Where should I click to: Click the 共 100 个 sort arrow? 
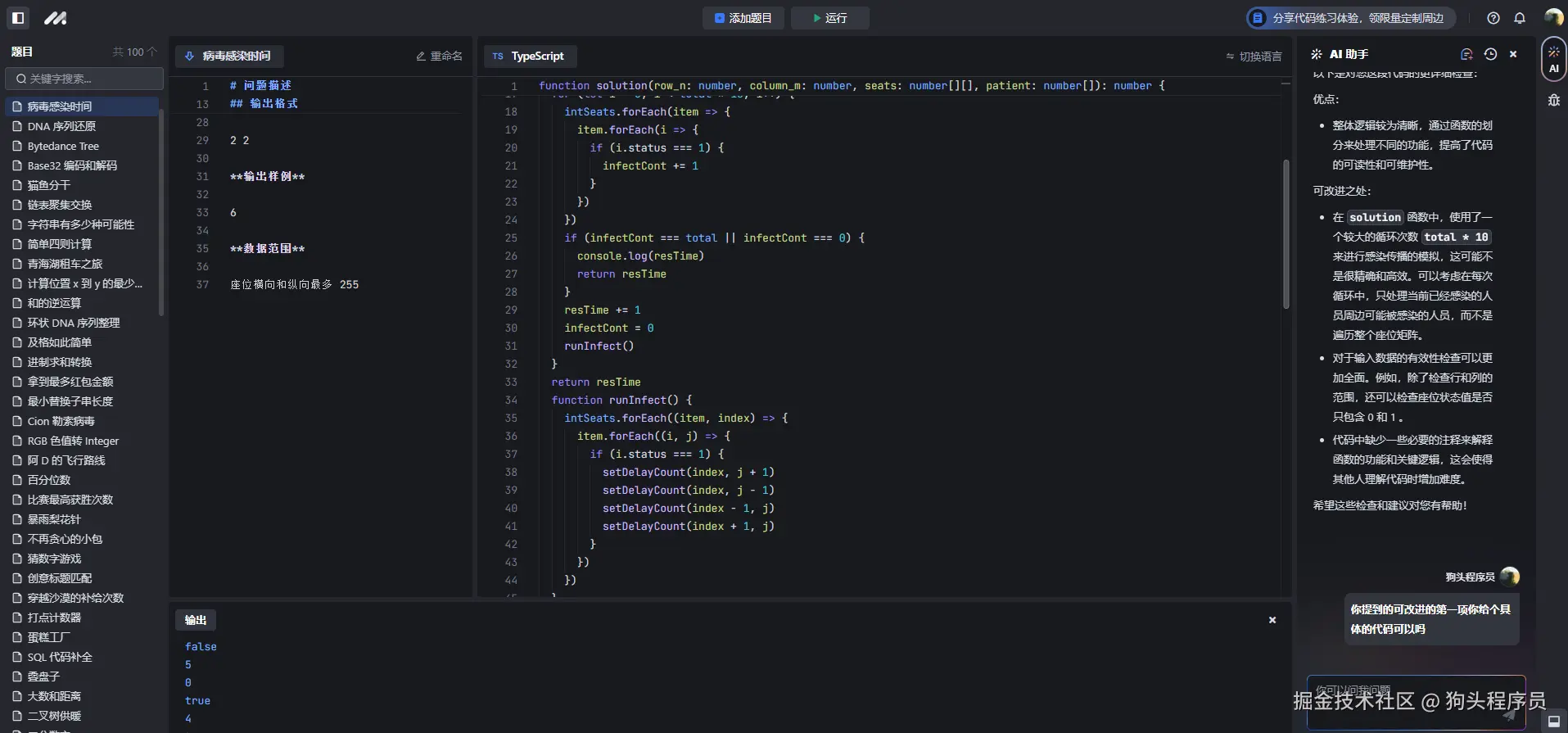152,52
